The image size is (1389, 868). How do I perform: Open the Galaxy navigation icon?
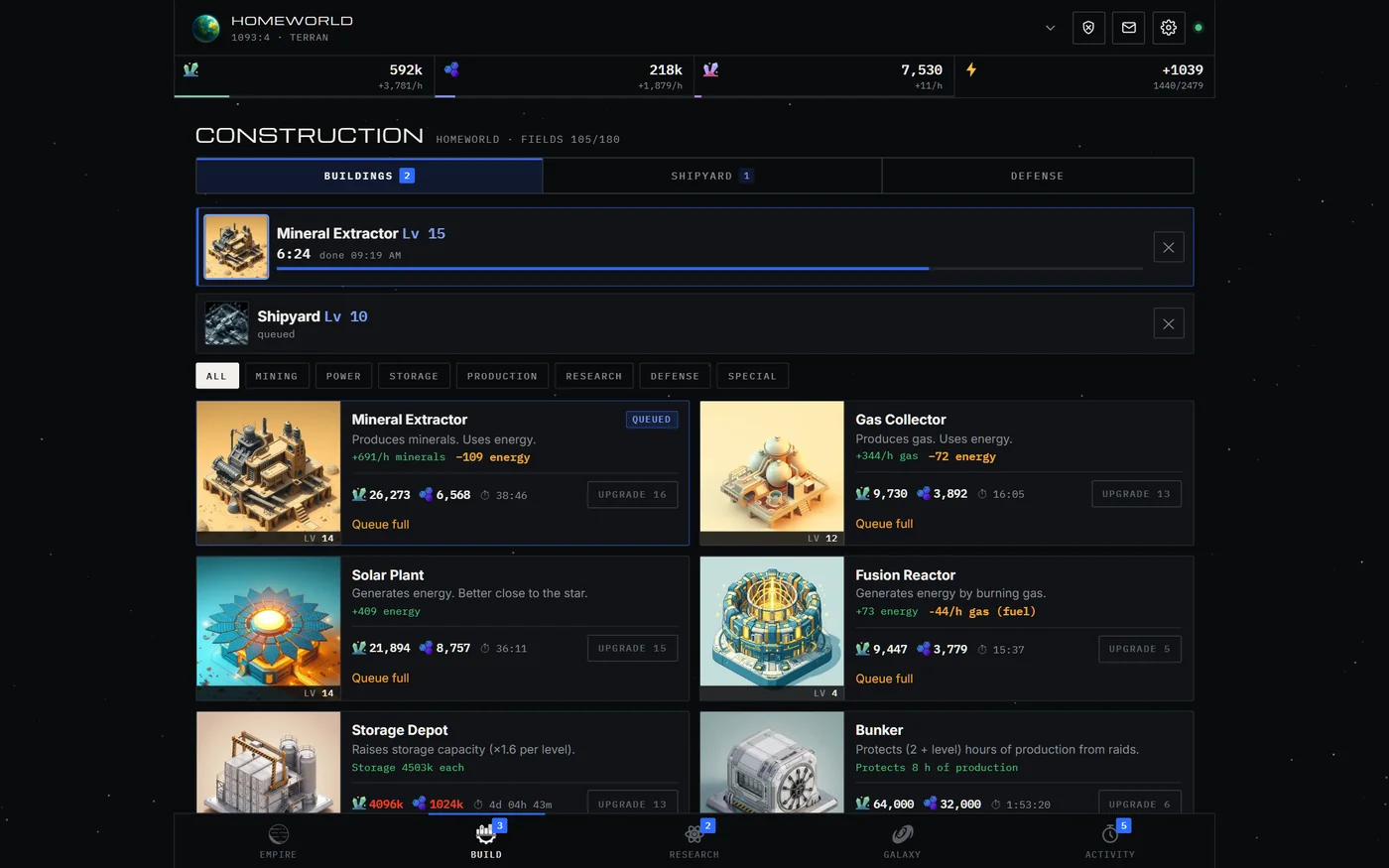902,834
